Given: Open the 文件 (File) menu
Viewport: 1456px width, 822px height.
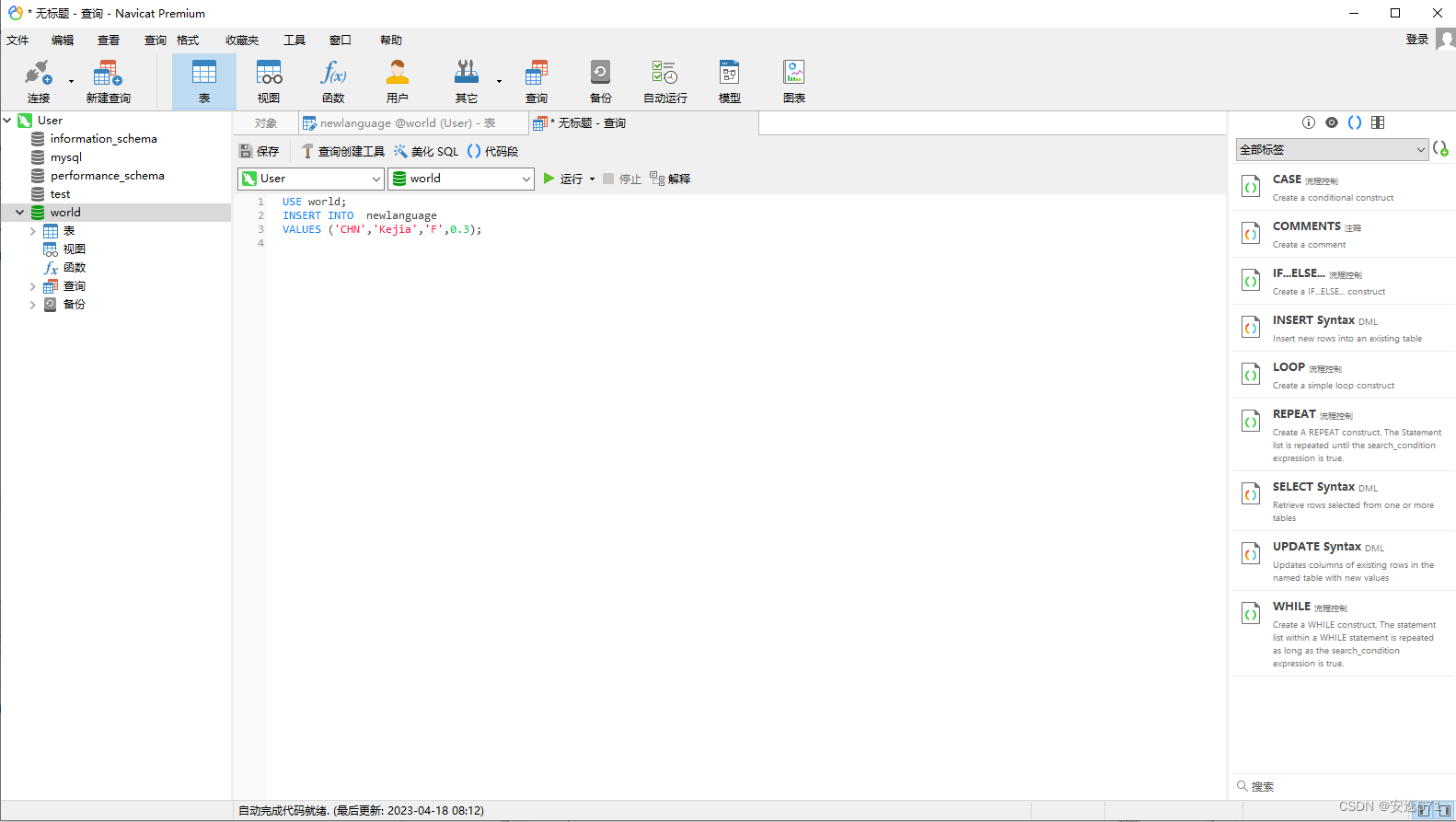Looking at the screenshot, I should (x=17, y=41).
